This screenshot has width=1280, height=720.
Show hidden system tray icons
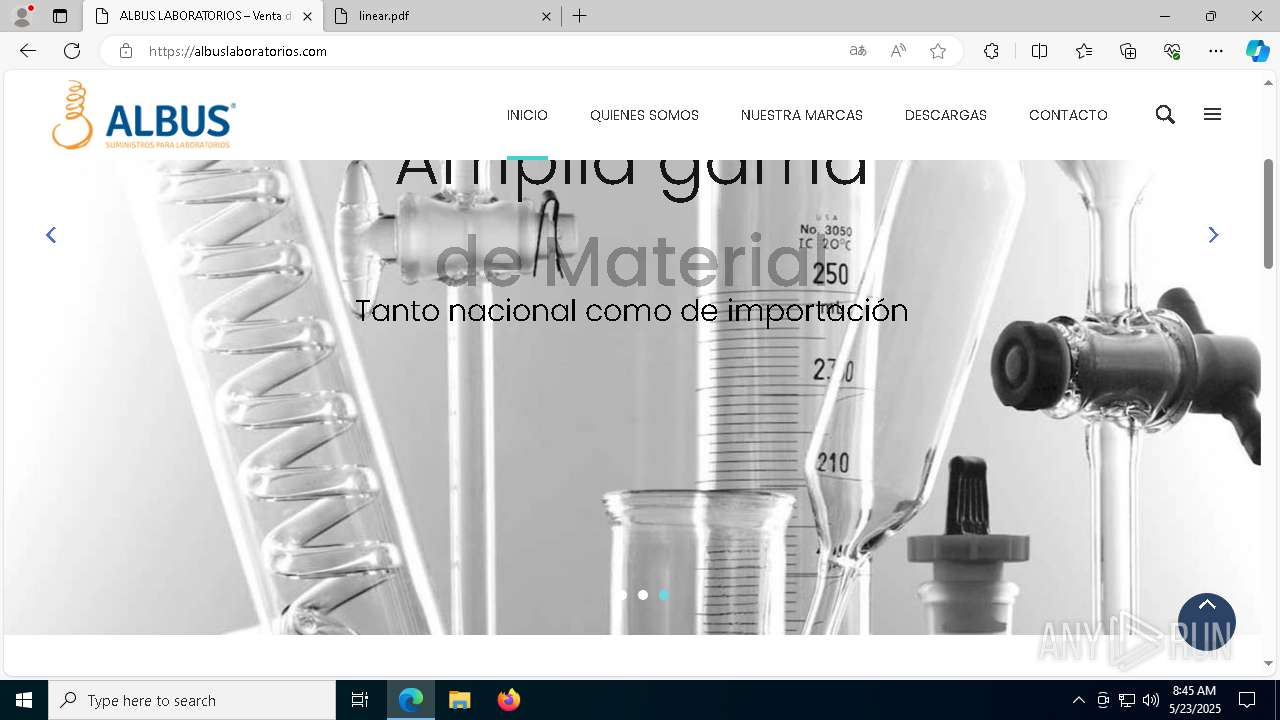(x=1078, y=700)
